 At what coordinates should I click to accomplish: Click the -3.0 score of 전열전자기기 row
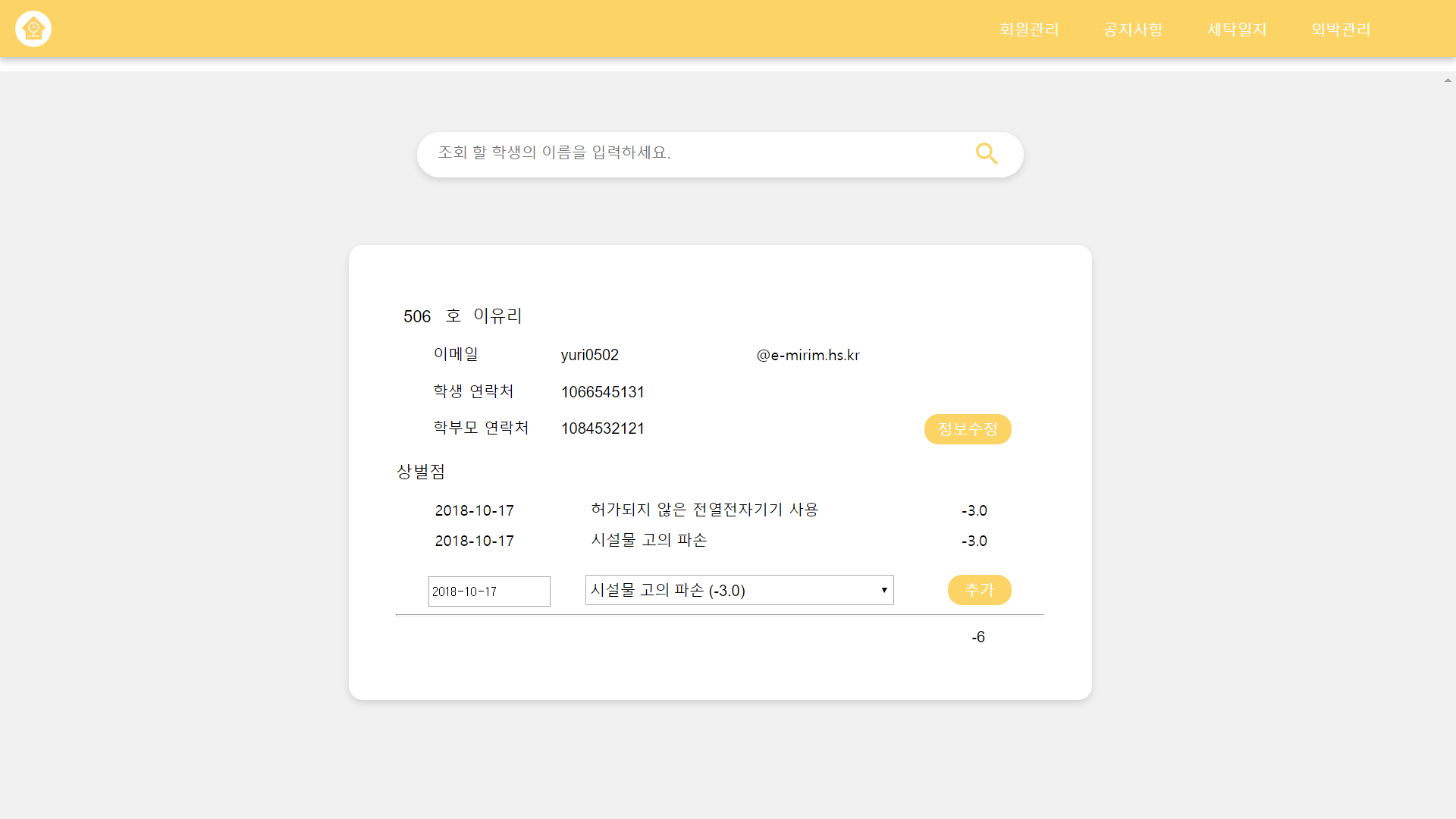coord(974,510)
